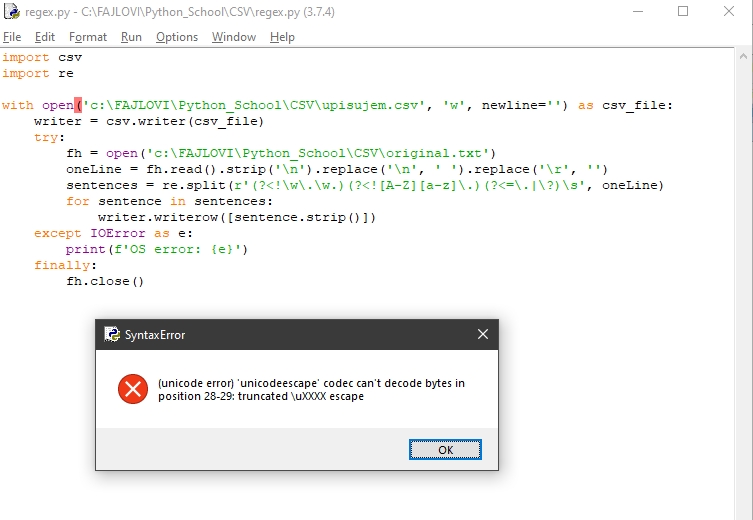753x520 pixels.
Task: Click the 'try:' keyword
Action: [x=49, y=137]
